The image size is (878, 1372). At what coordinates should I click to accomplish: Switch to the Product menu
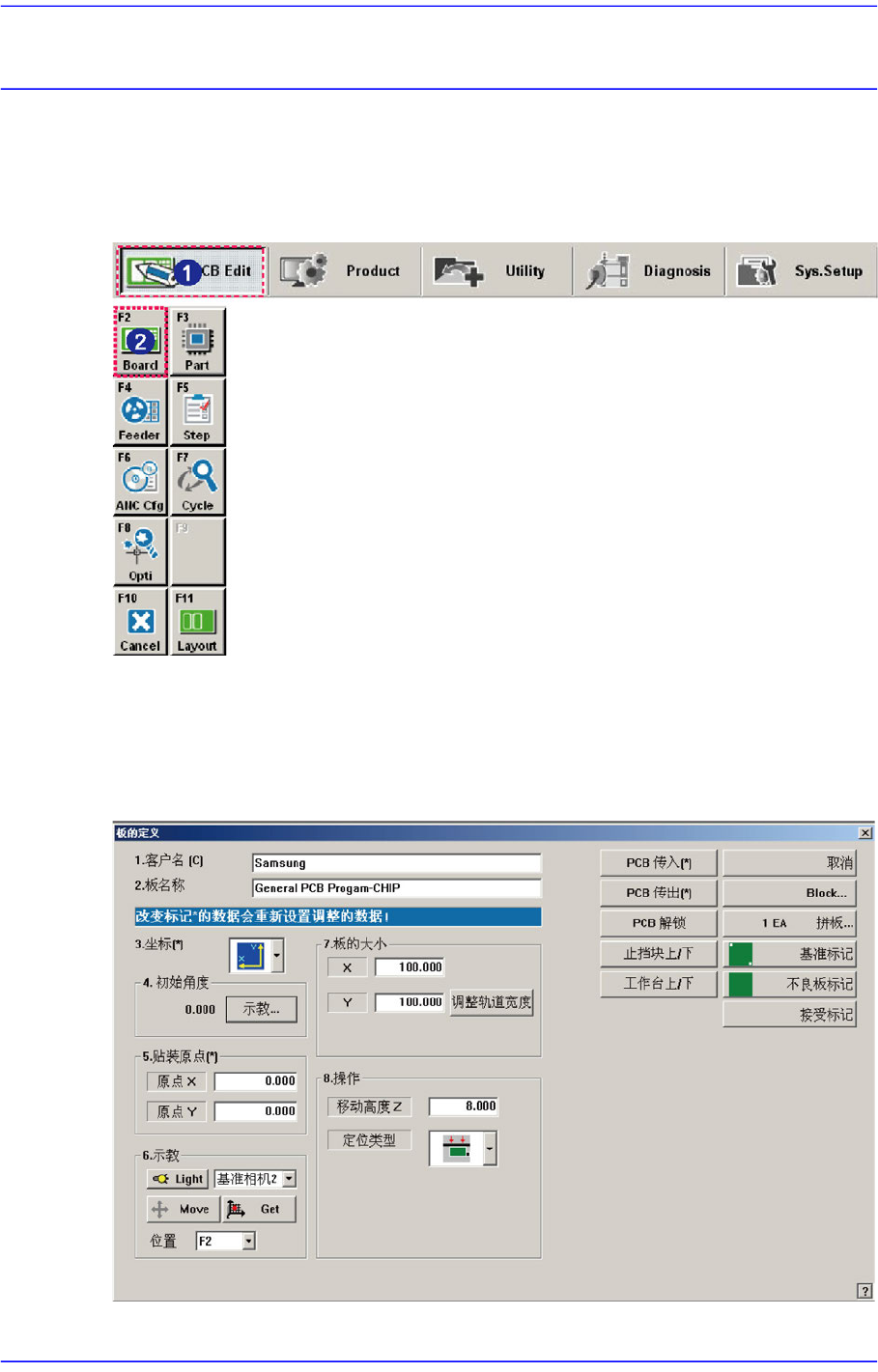(344, 271)
